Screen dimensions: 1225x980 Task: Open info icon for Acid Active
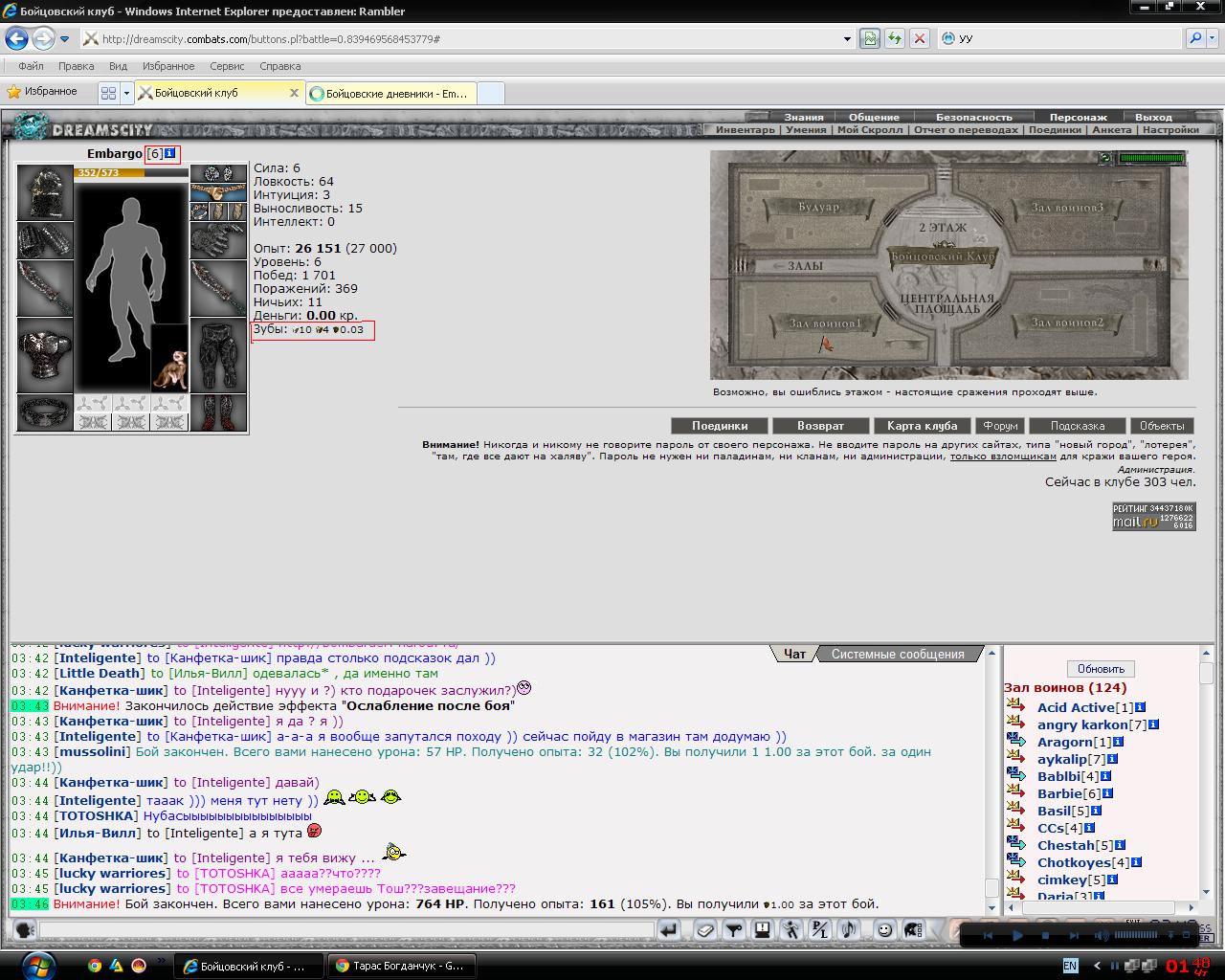[1140, 707]
